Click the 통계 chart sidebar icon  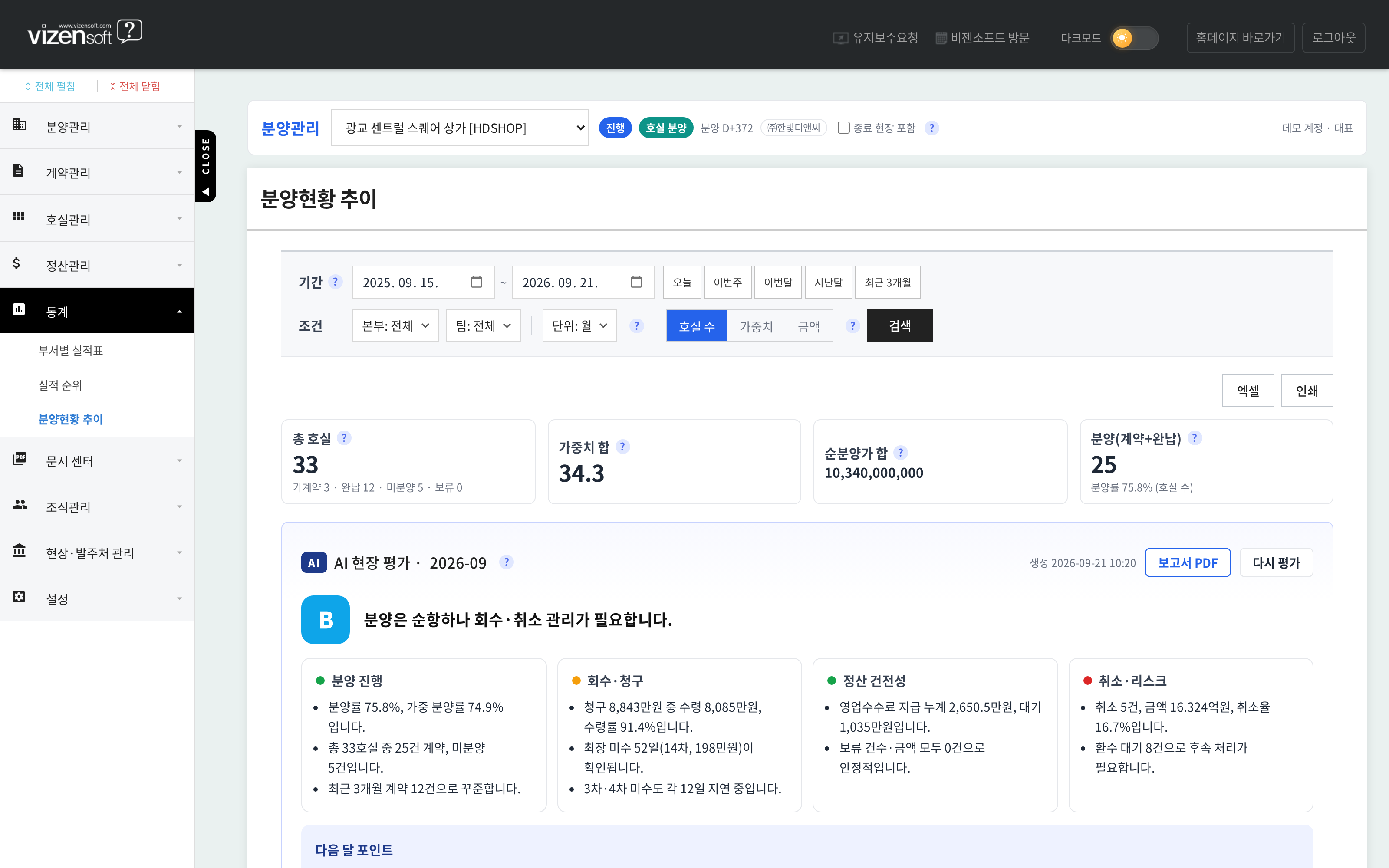(19, 309)
